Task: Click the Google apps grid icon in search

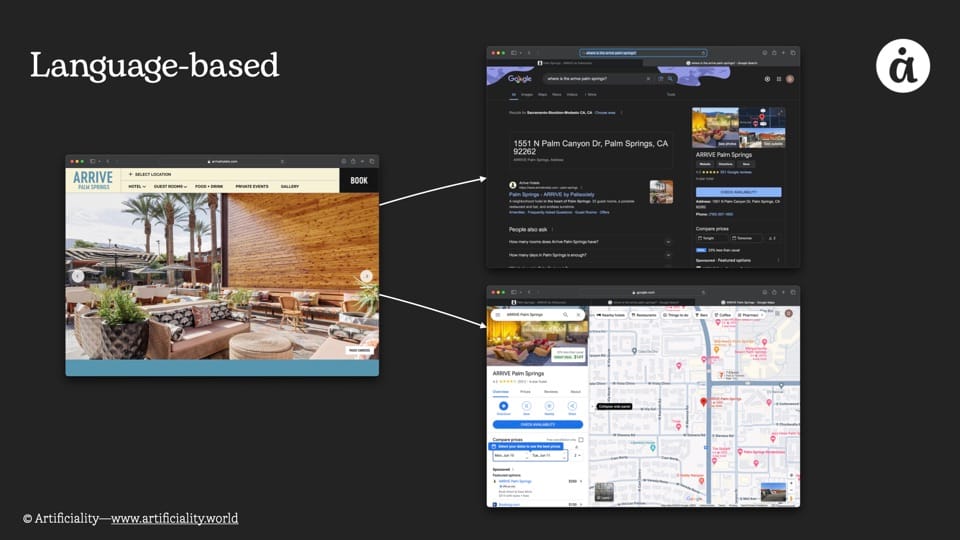Action: pyautogui.click(x=778, y=78)
